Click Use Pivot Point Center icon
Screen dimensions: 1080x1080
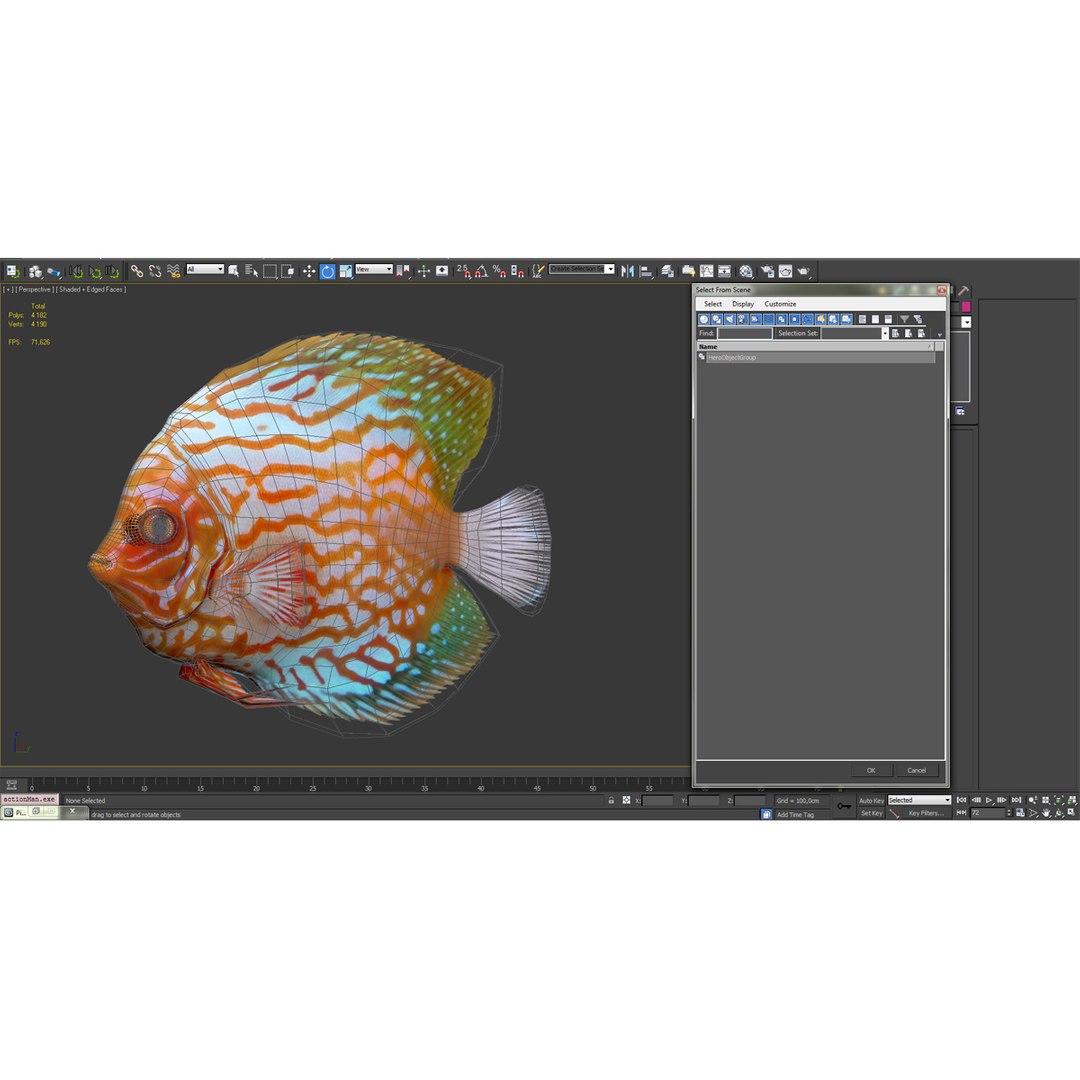(x=403, y=271)
